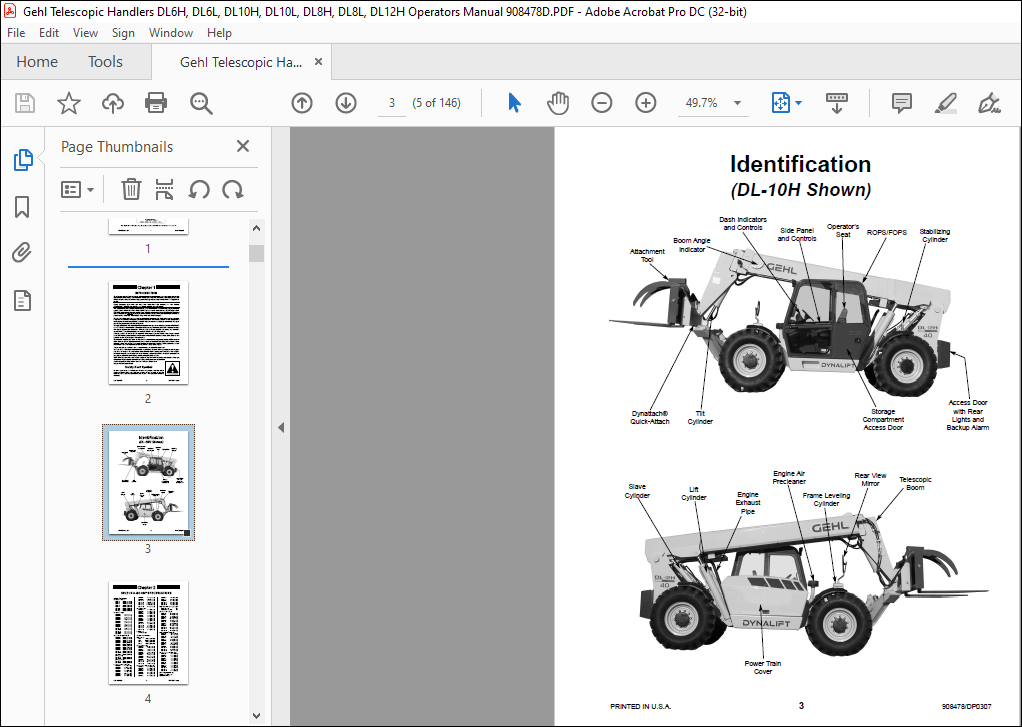Switch to the Tools tab
The height and width of the screenshot is (727, 1022).
(106, 62)
